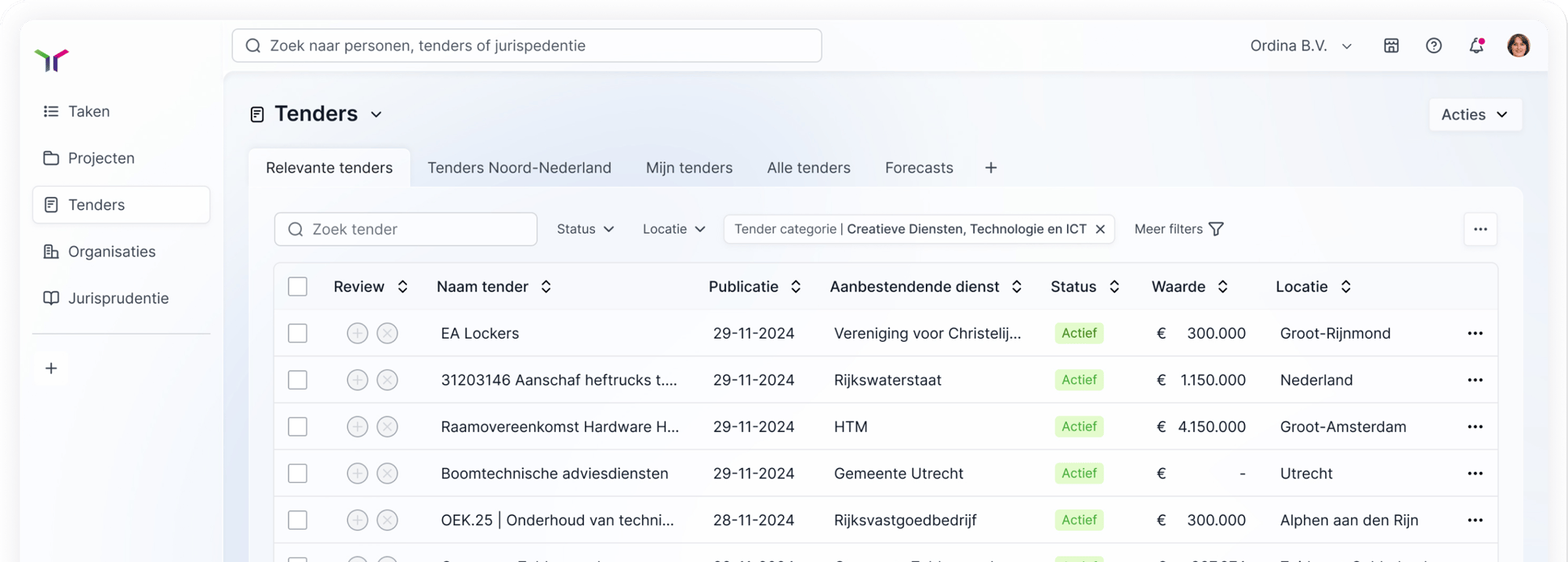Open row options for Boomtechnische adviesdiensten
Viewport: 1568px width, 562px height.
(x=1475, y=473)
